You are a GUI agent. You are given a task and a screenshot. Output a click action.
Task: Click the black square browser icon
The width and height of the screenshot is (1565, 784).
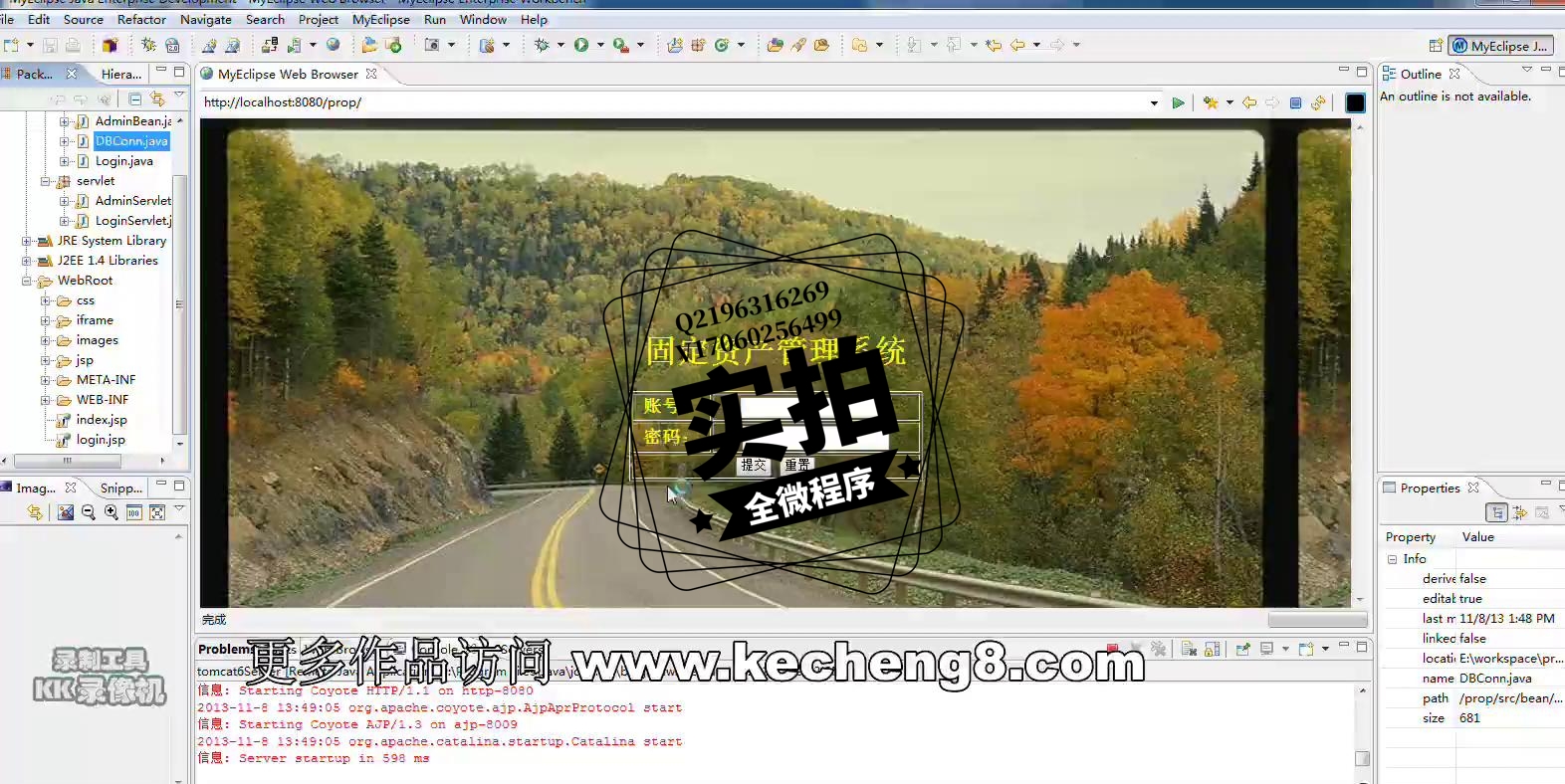(x=1355, y=102)
